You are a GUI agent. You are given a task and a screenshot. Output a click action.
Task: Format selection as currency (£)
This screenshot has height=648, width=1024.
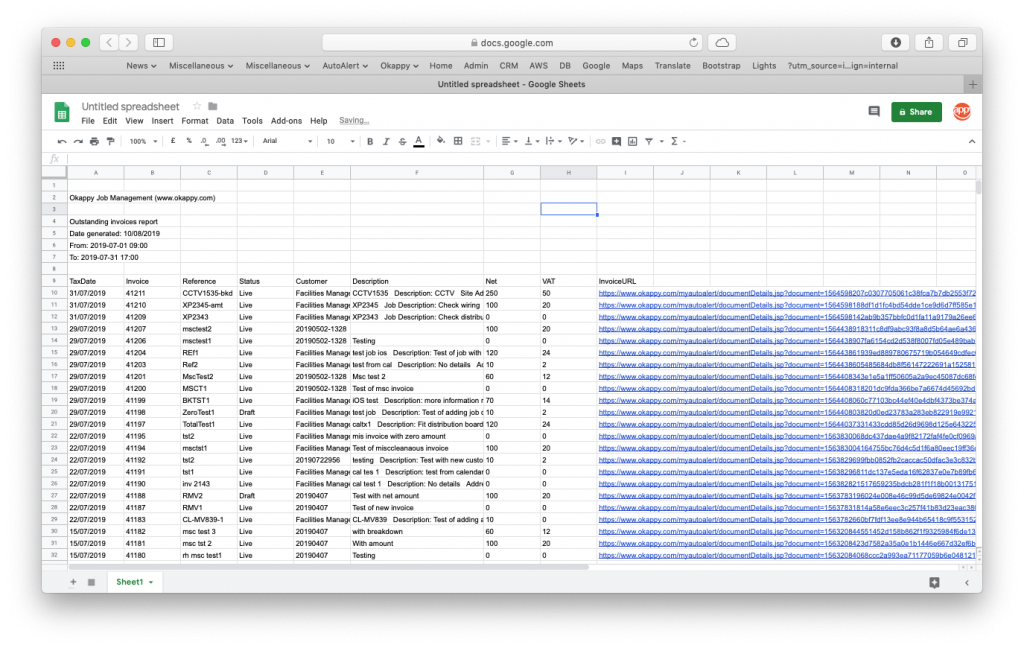point(173,141)
